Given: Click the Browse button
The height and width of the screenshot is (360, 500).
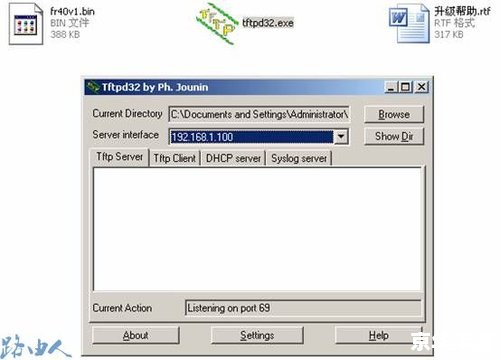Looking at the screenshot, I should point(394,114).
